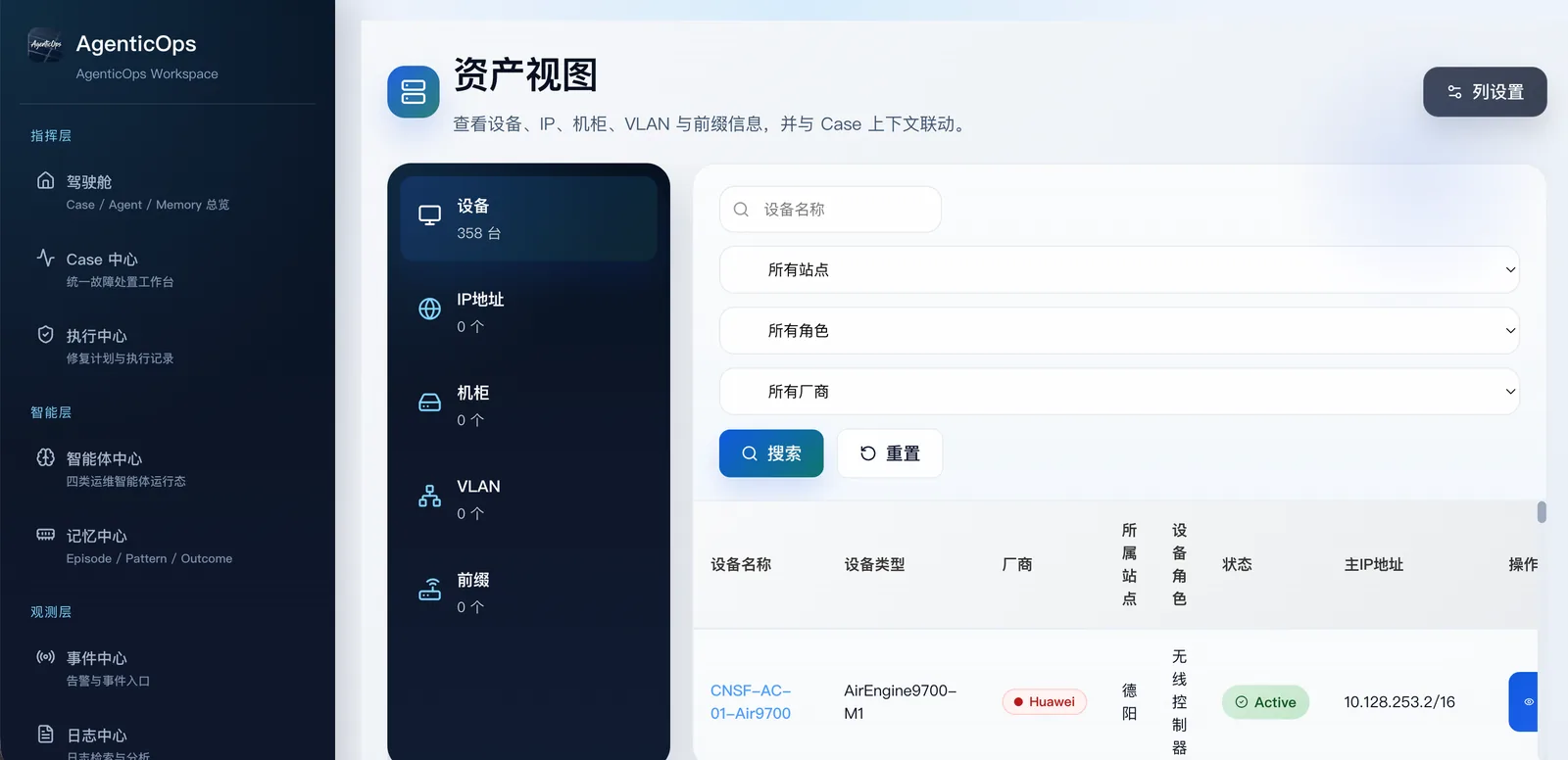Open 日志中心 document icon
Screen dimensions: 1568x760
pos(45,734)
